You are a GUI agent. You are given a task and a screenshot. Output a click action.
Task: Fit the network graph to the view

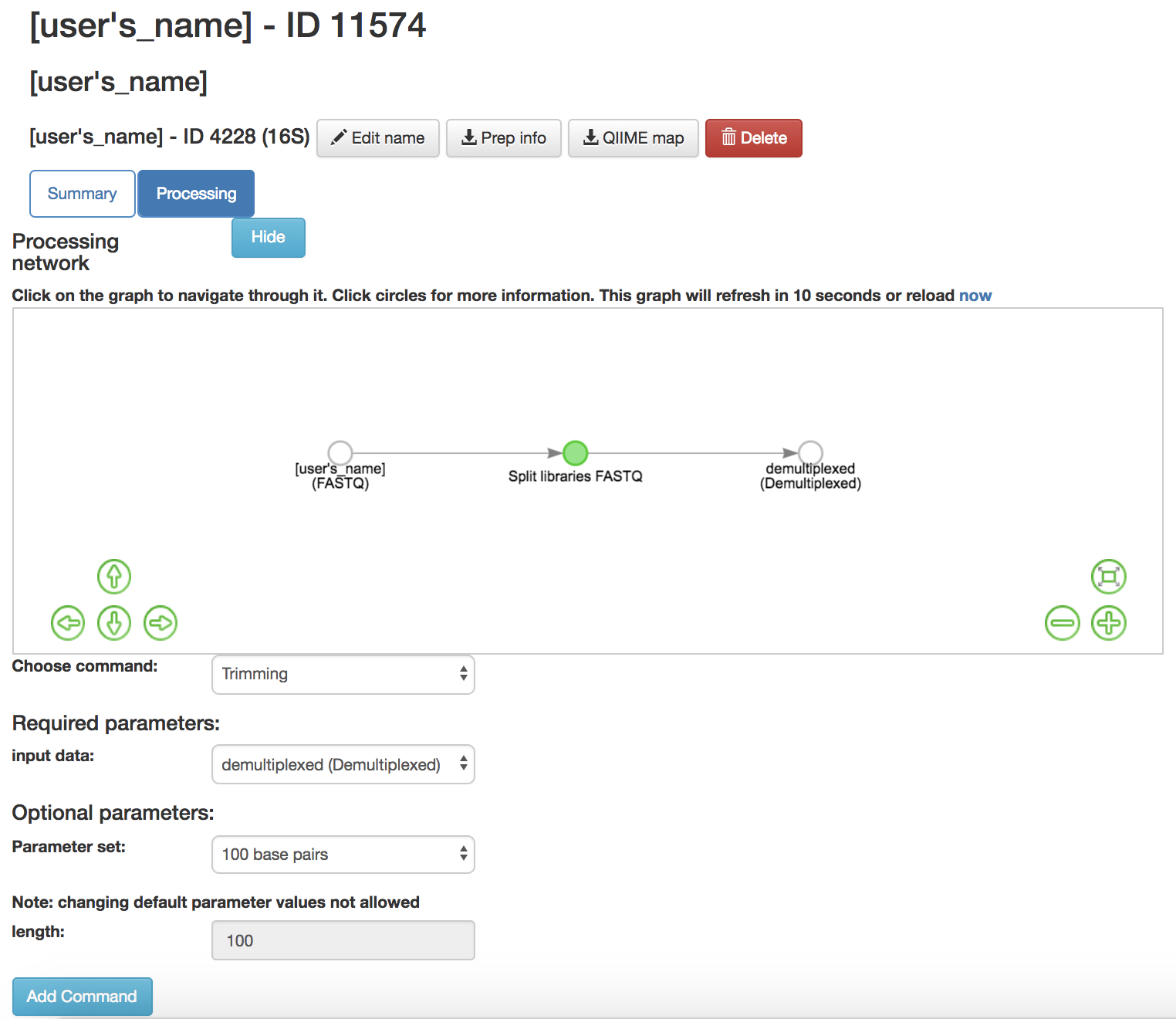1108,577
